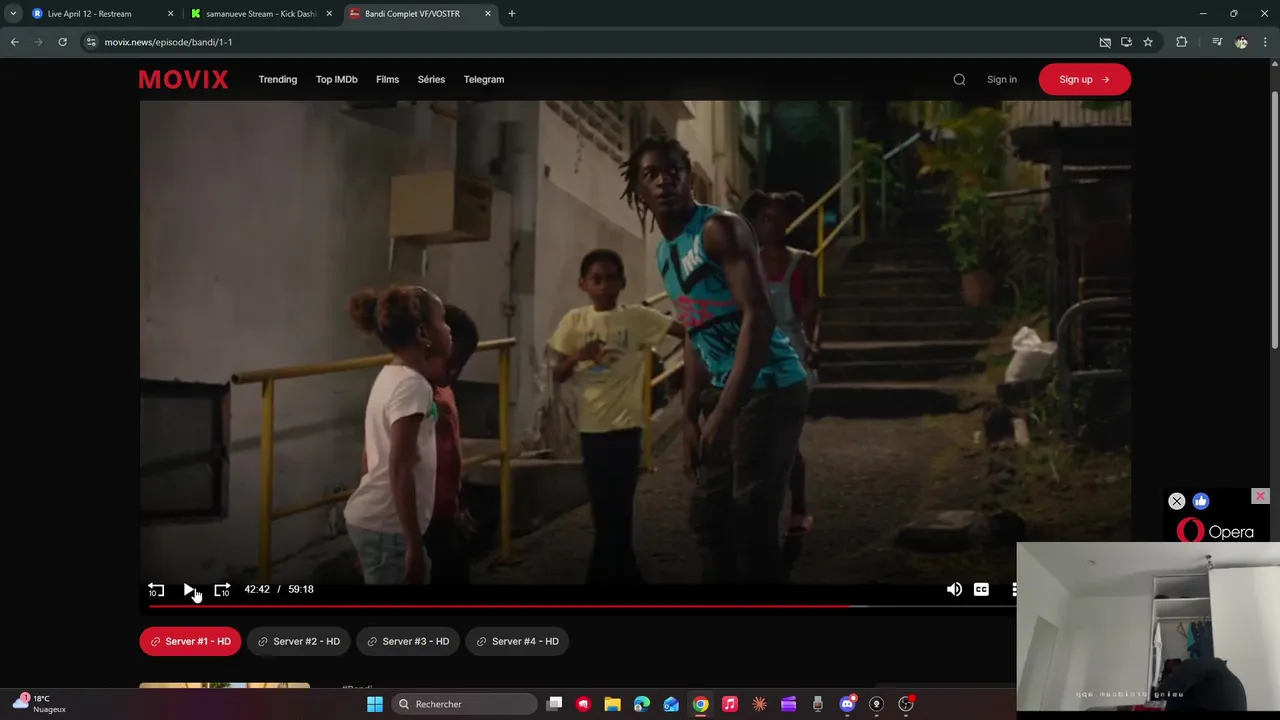Close the Kick Dashboard tab
Screen dimensions: 1280x720
tap(329, 14)
